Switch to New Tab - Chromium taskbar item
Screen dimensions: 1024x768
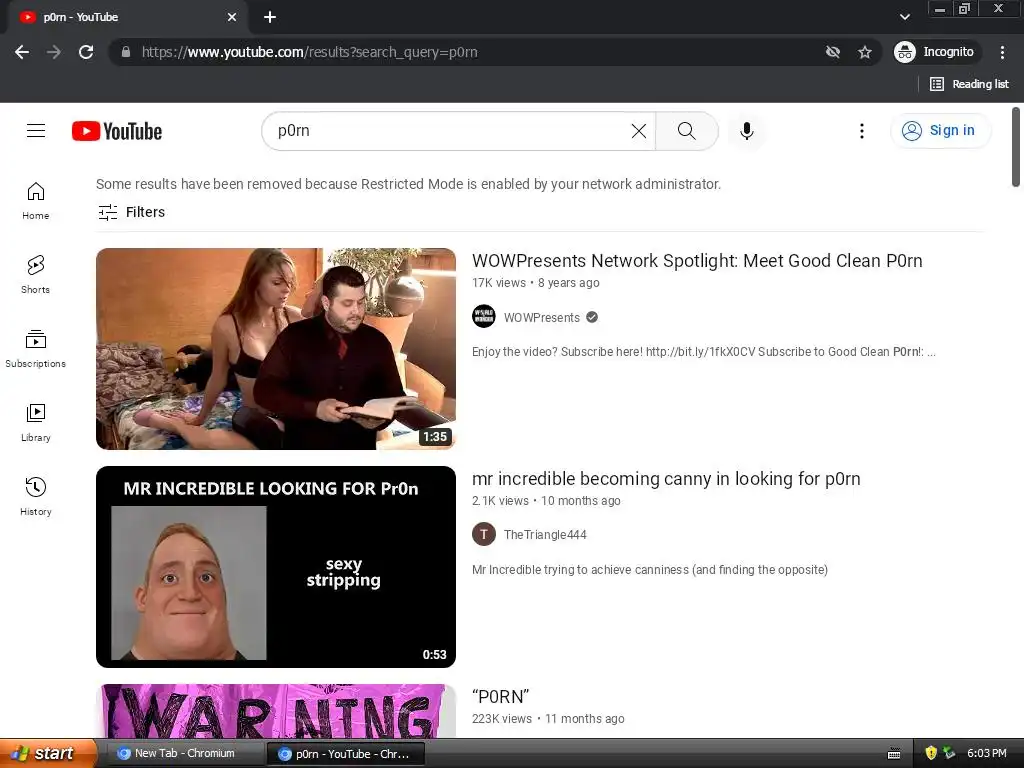[x=184, y=754]
